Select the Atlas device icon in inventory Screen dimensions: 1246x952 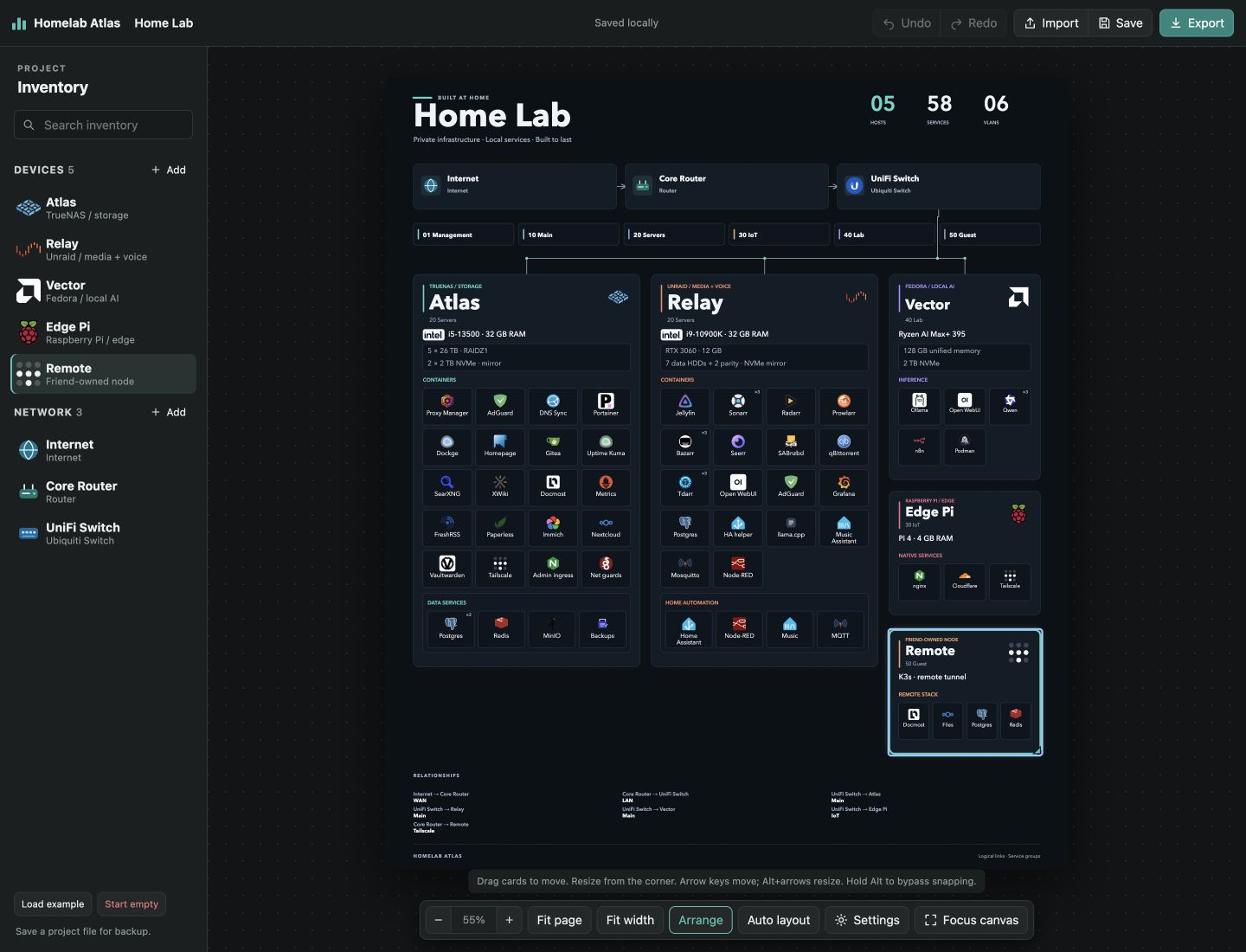point(29,208)
